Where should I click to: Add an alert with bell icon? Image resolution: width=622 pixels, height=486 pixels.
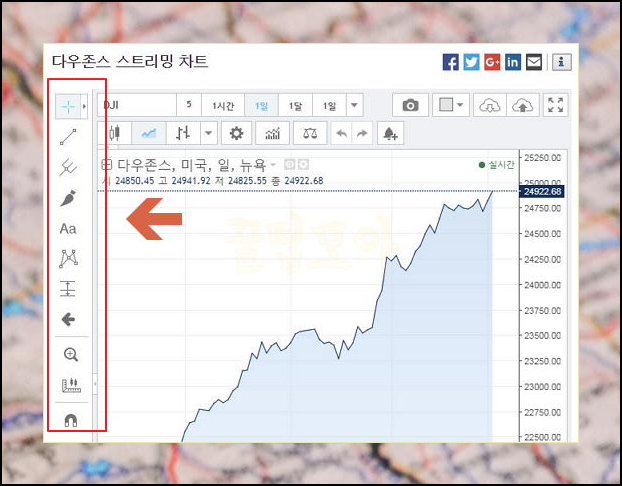[x=390, y=133]
